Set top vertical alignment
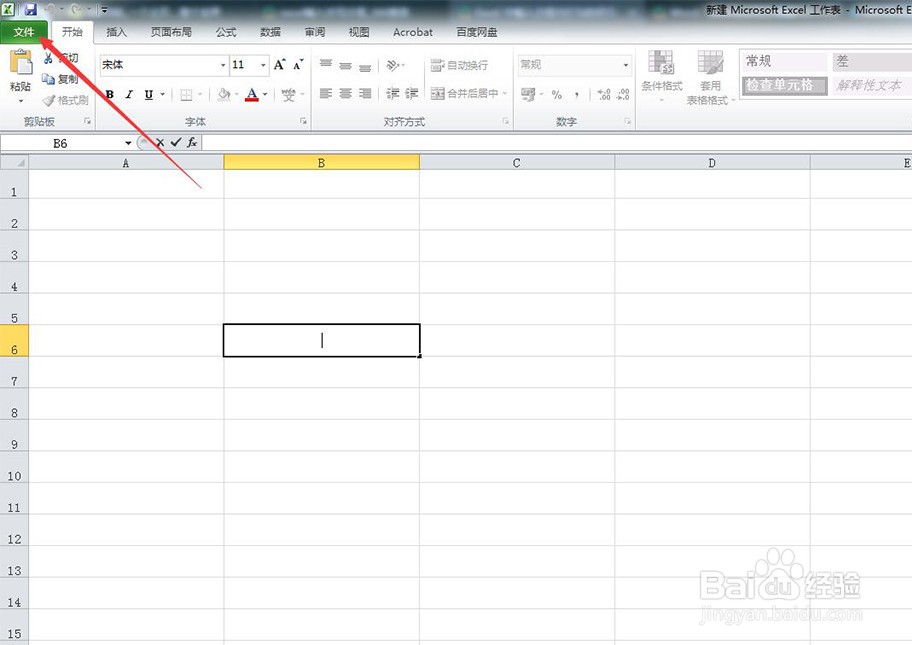Image resolution: width=912 pixels, height=645 pixels. [x=326, y=65]
